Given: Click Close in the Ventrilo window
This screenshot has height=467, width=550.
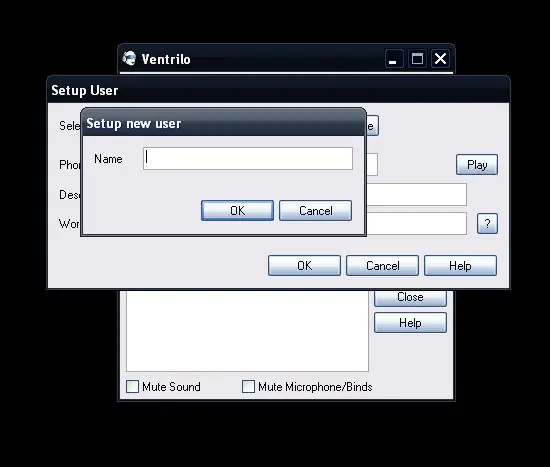Looking at the screenshot, I should coord(410,298).
